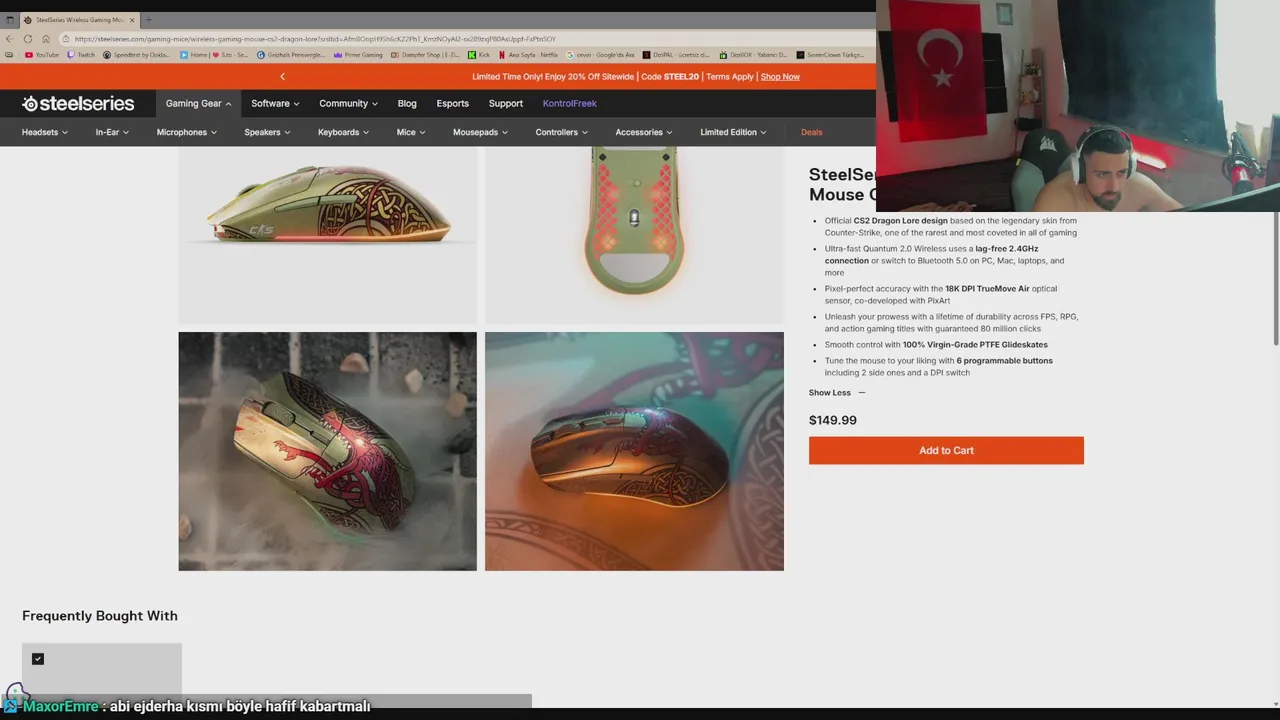View the bottom-of-mouse image
The width and height of the screenshot is (1280, 720).
pos(634,235)
